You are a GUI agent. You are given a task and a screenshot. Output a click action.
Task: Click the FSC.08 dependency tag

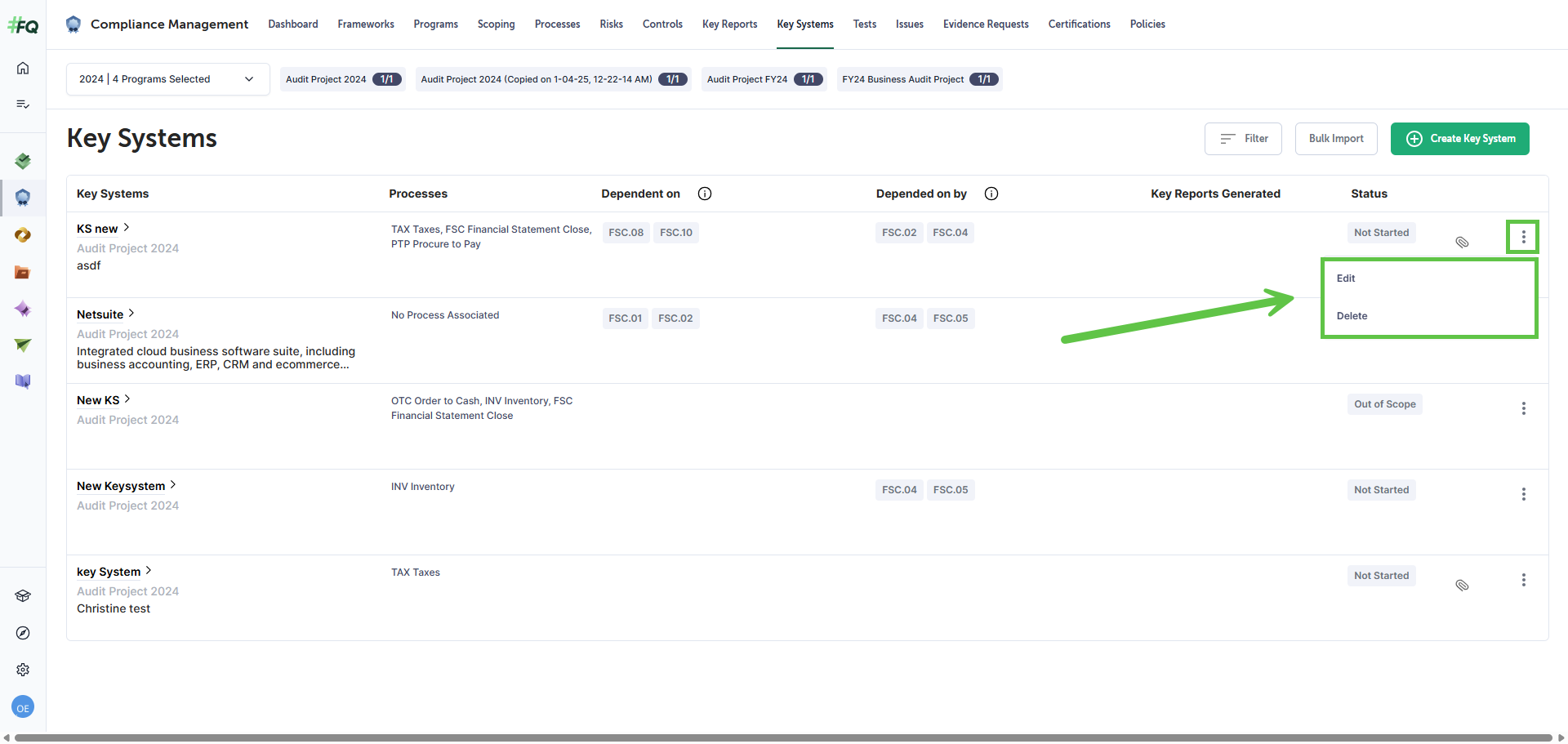click(626, 233)
